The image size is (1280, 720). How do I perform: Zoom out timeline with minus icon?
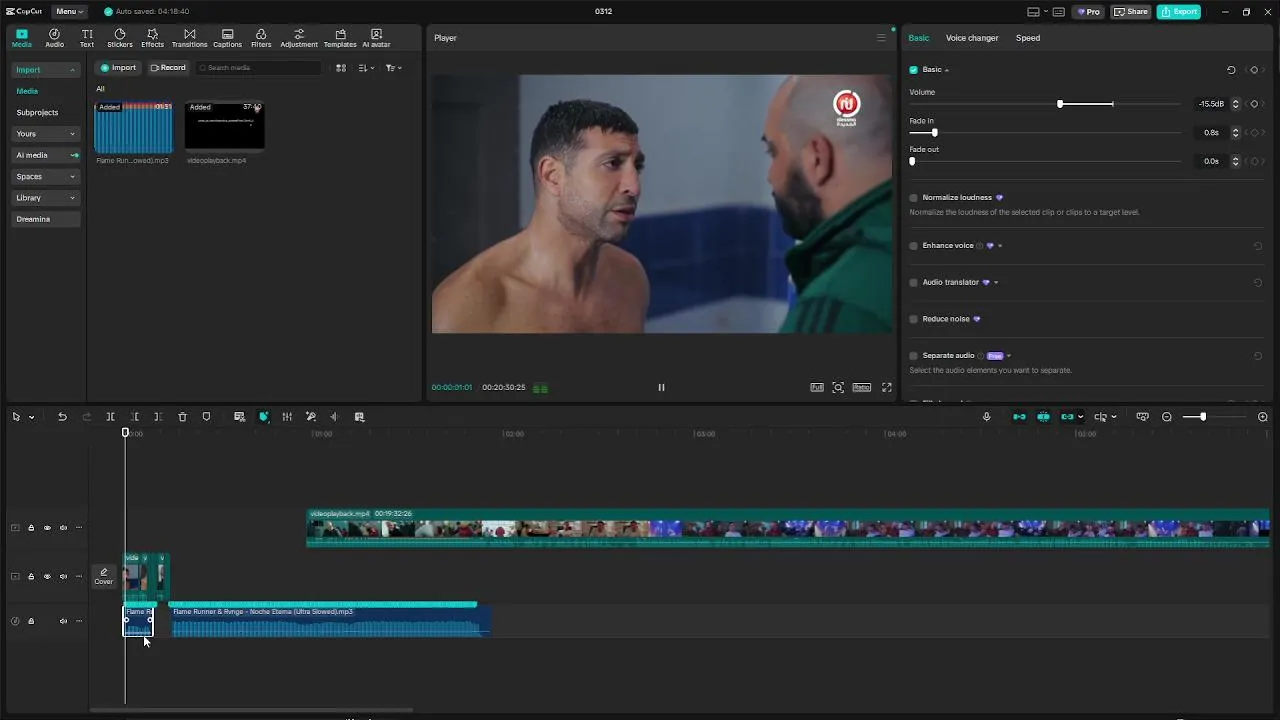(1166, 417)
